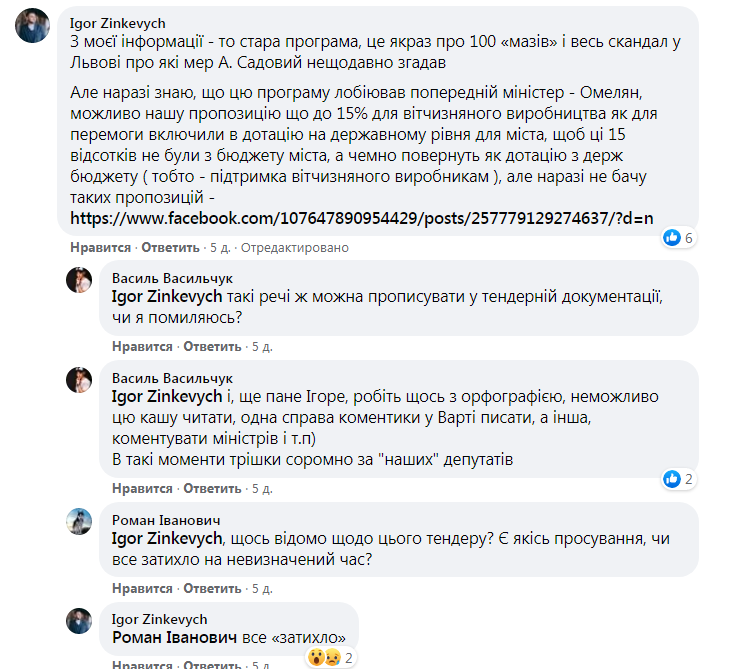Open the facebook.com post link in the top comment

[361, 217]
